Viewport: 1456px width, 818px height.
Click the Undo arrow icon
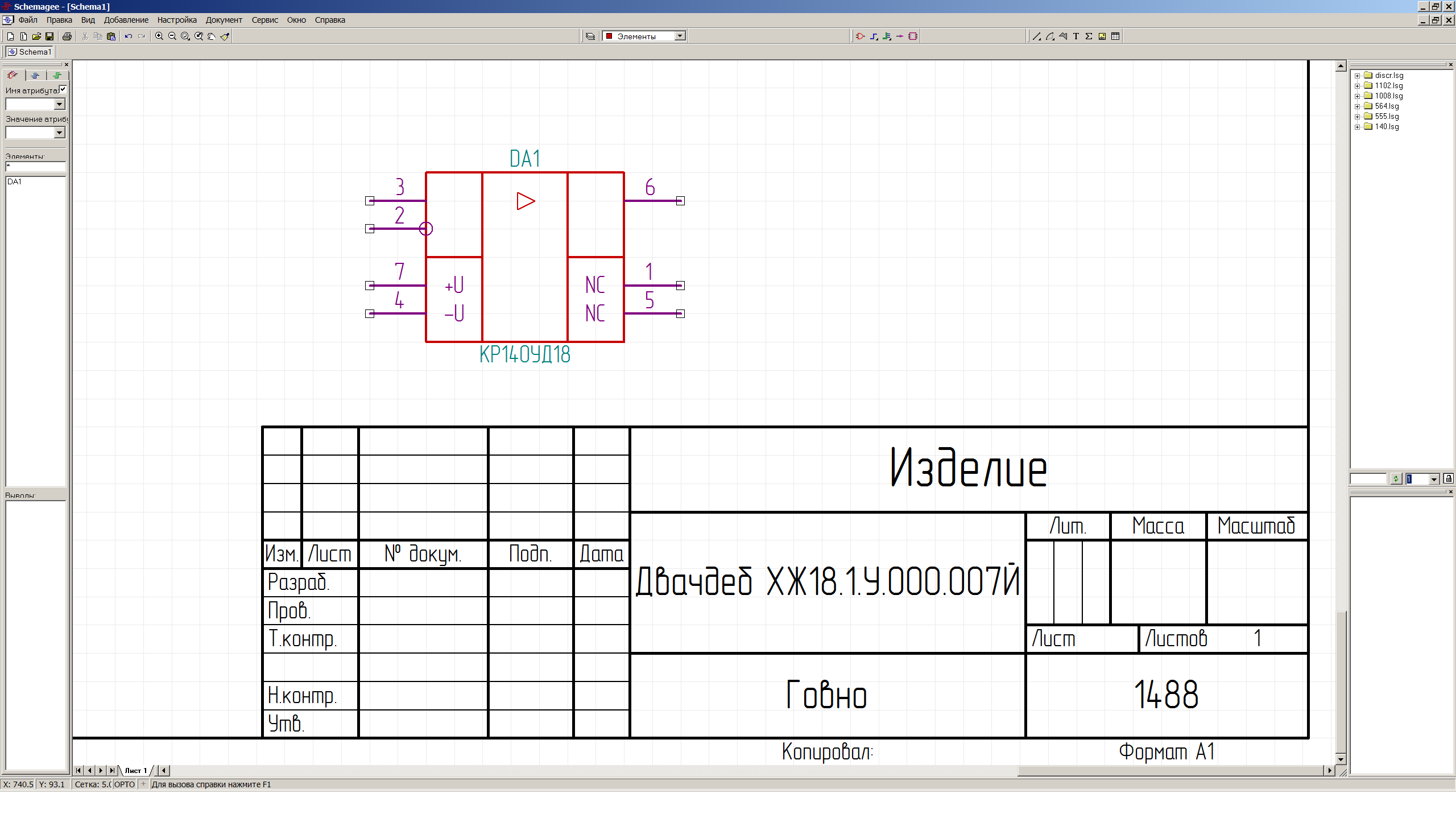tap(129, 36)
